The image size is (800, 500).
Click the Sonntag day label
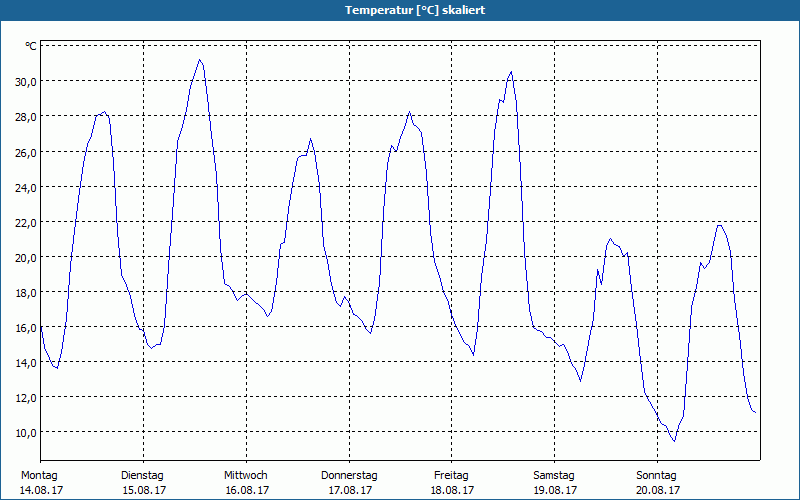(657, 476)
